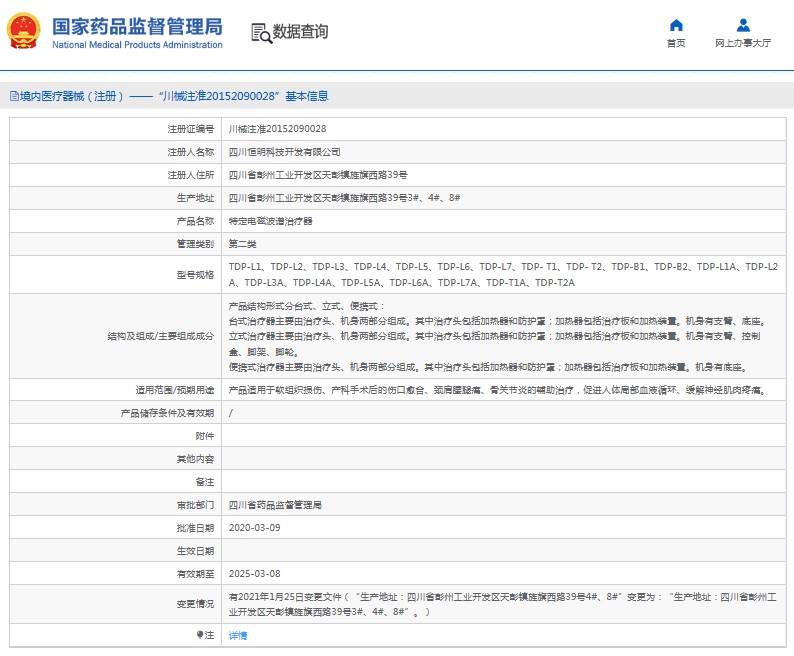Click the 网上办事大厅 label

[743, 43]
